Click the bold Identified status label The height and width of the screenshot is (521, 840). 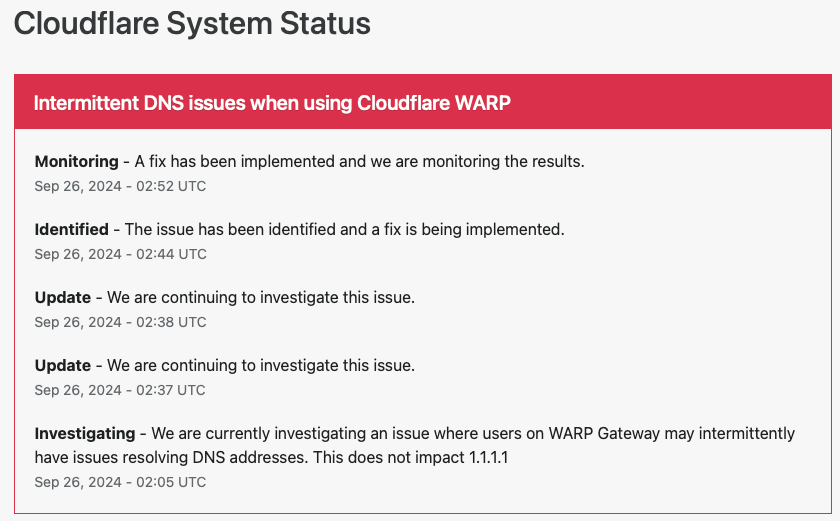click(71, 229)
